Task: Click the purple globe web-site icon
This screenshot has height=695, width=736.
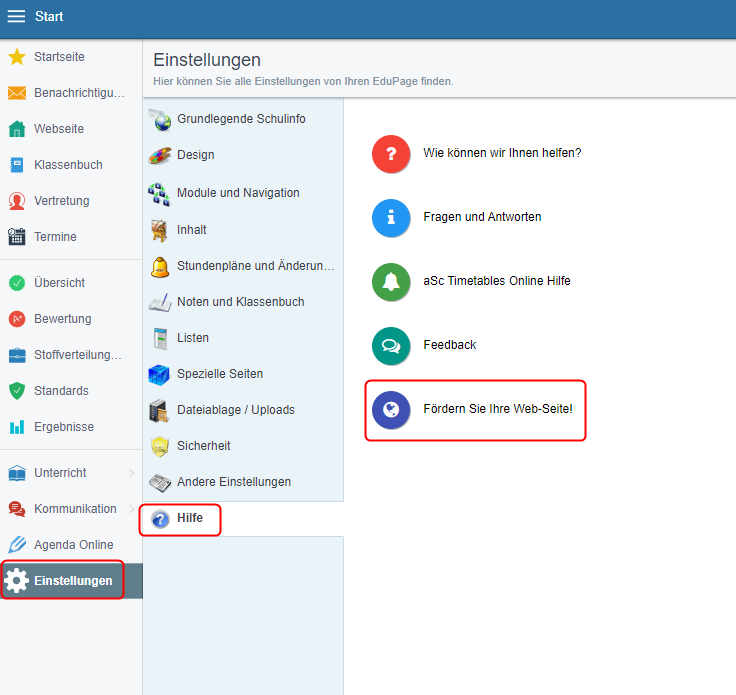Action: 391,410
